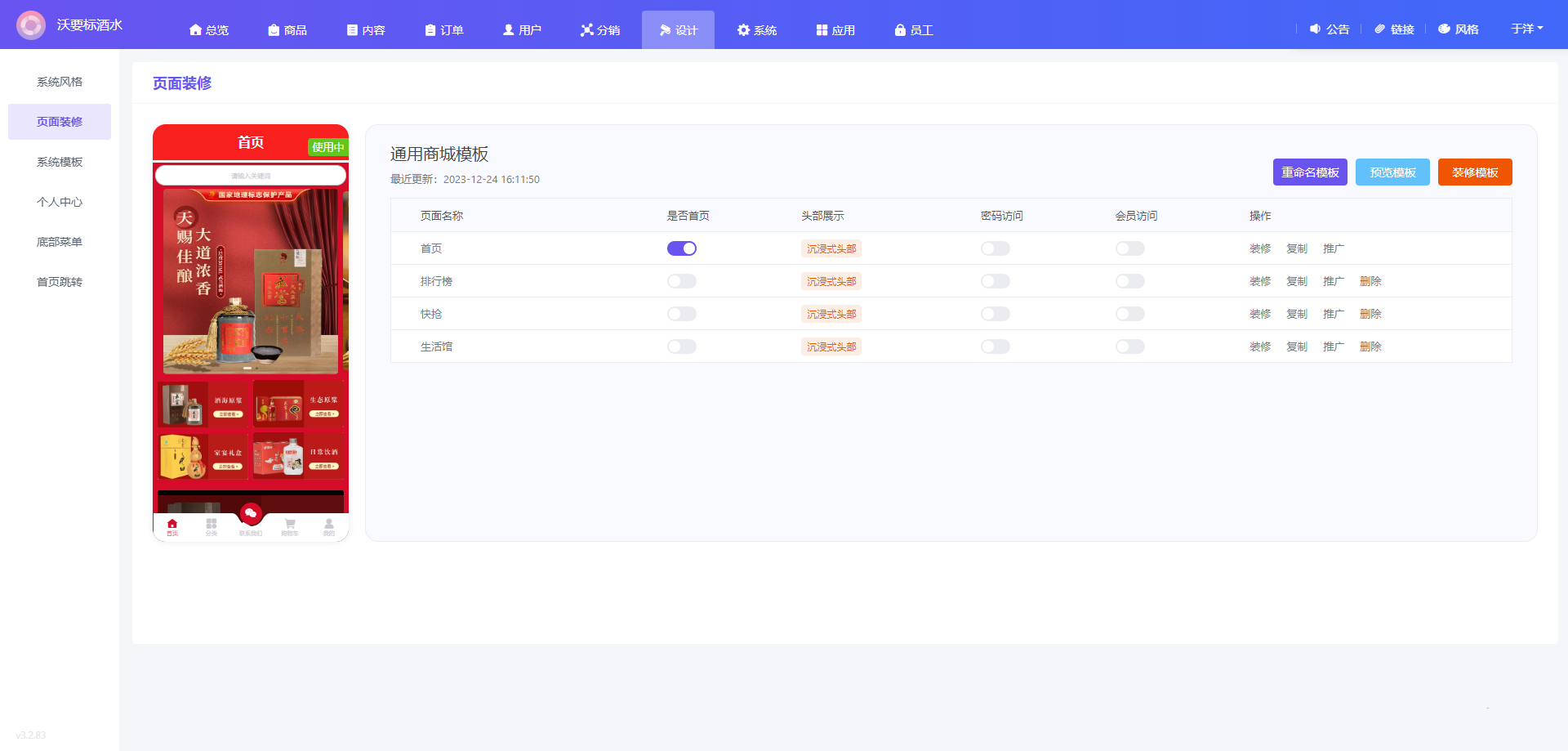
Task: Click the 日常饮酒 product tile in preview
Action: (x=298, y=456)
